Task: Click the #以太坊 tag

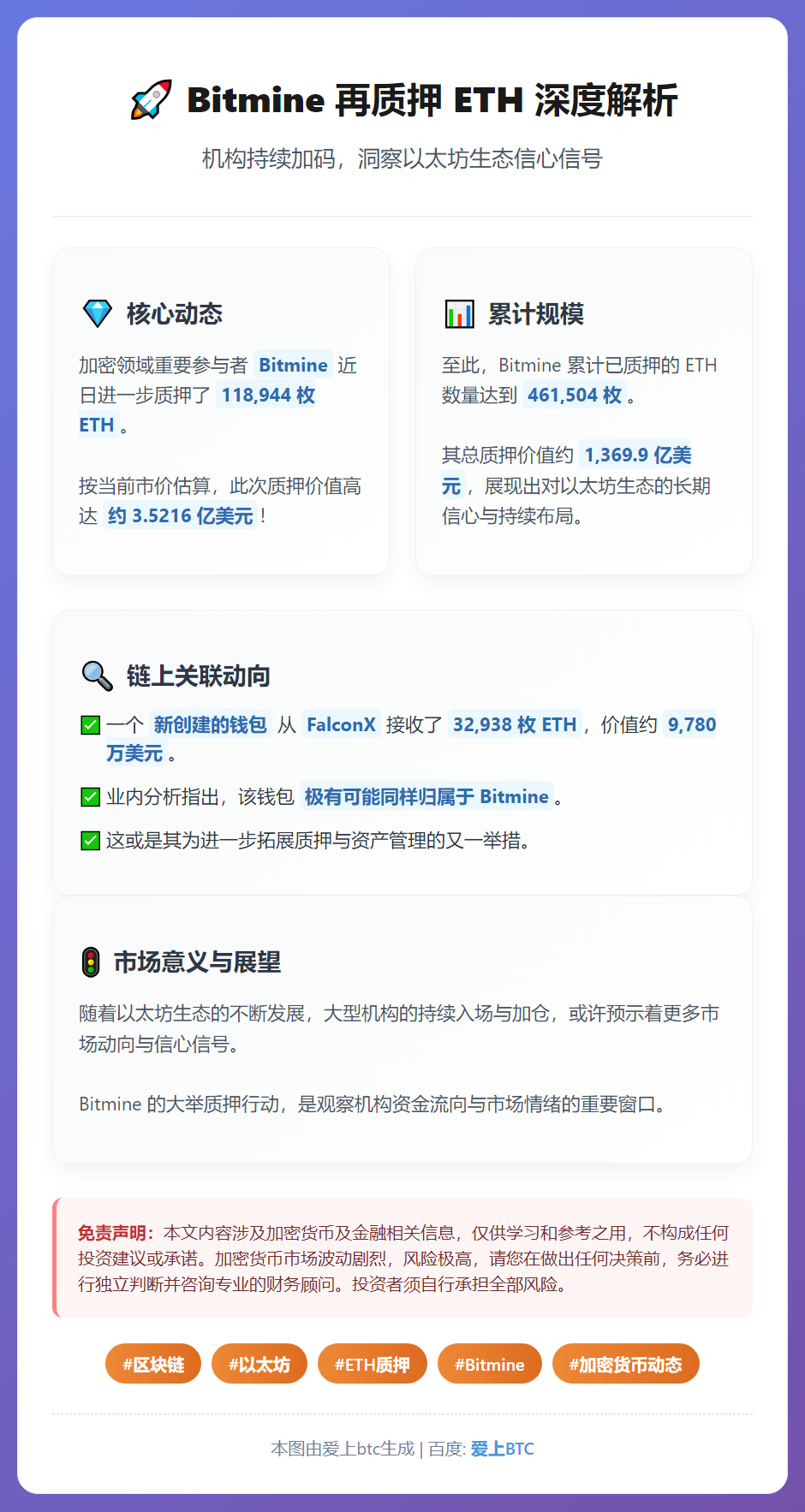Action: [x=259, y=1364]
